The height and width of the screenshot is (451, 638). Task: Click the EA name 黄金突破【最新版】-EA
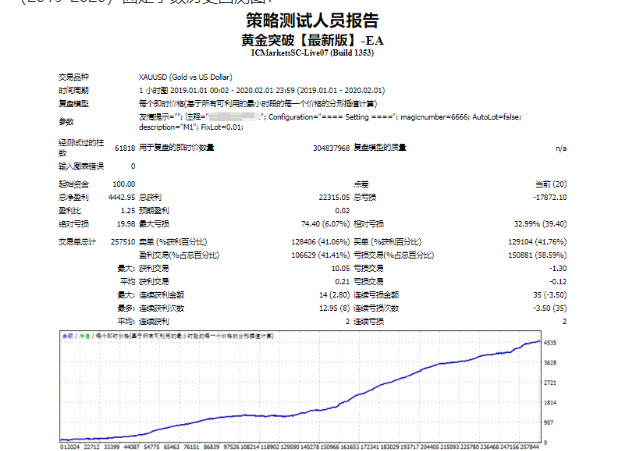pos(312,40)
